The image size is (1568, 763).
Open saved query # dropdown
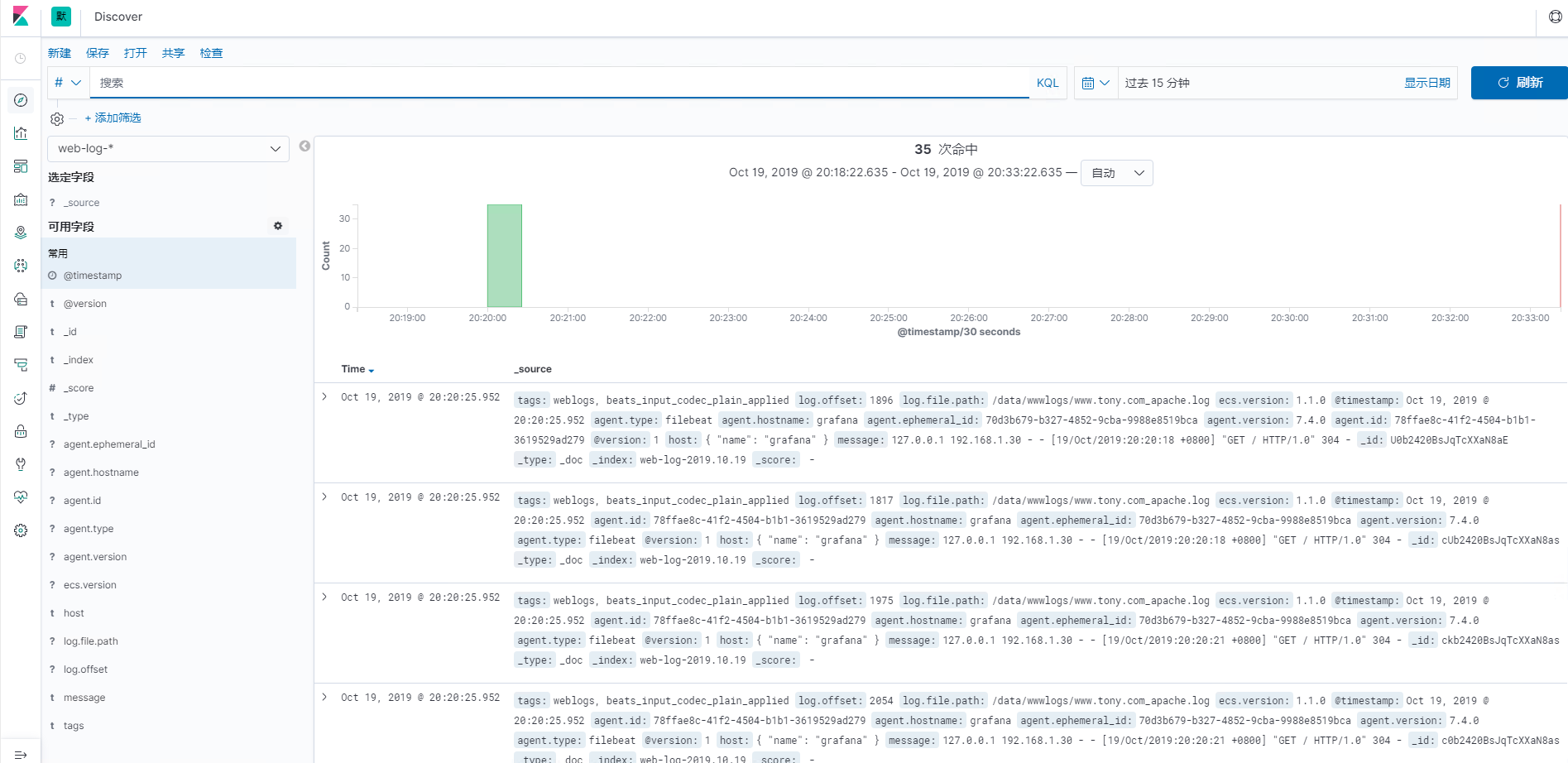pyautogui.click(x=68, y=83)
